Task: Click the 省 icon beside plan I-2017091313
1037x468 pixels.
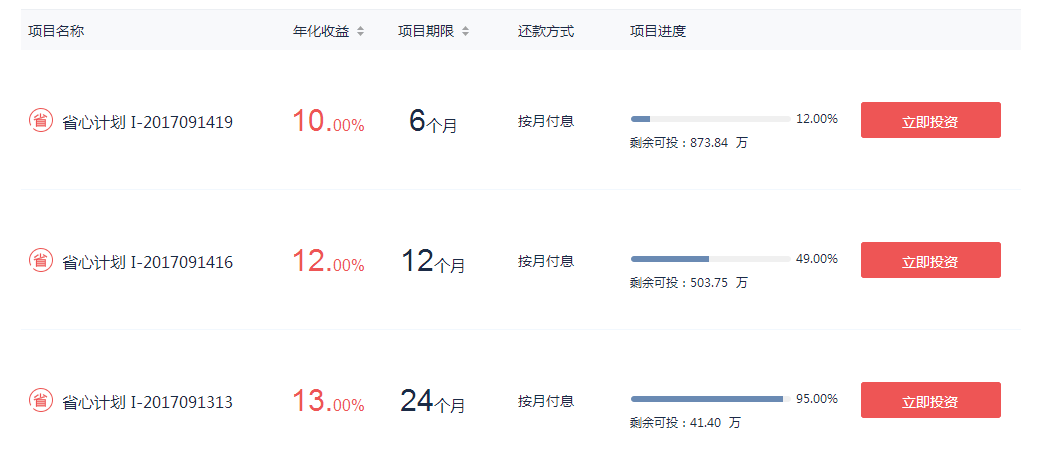Action: (x=40, y=401)
